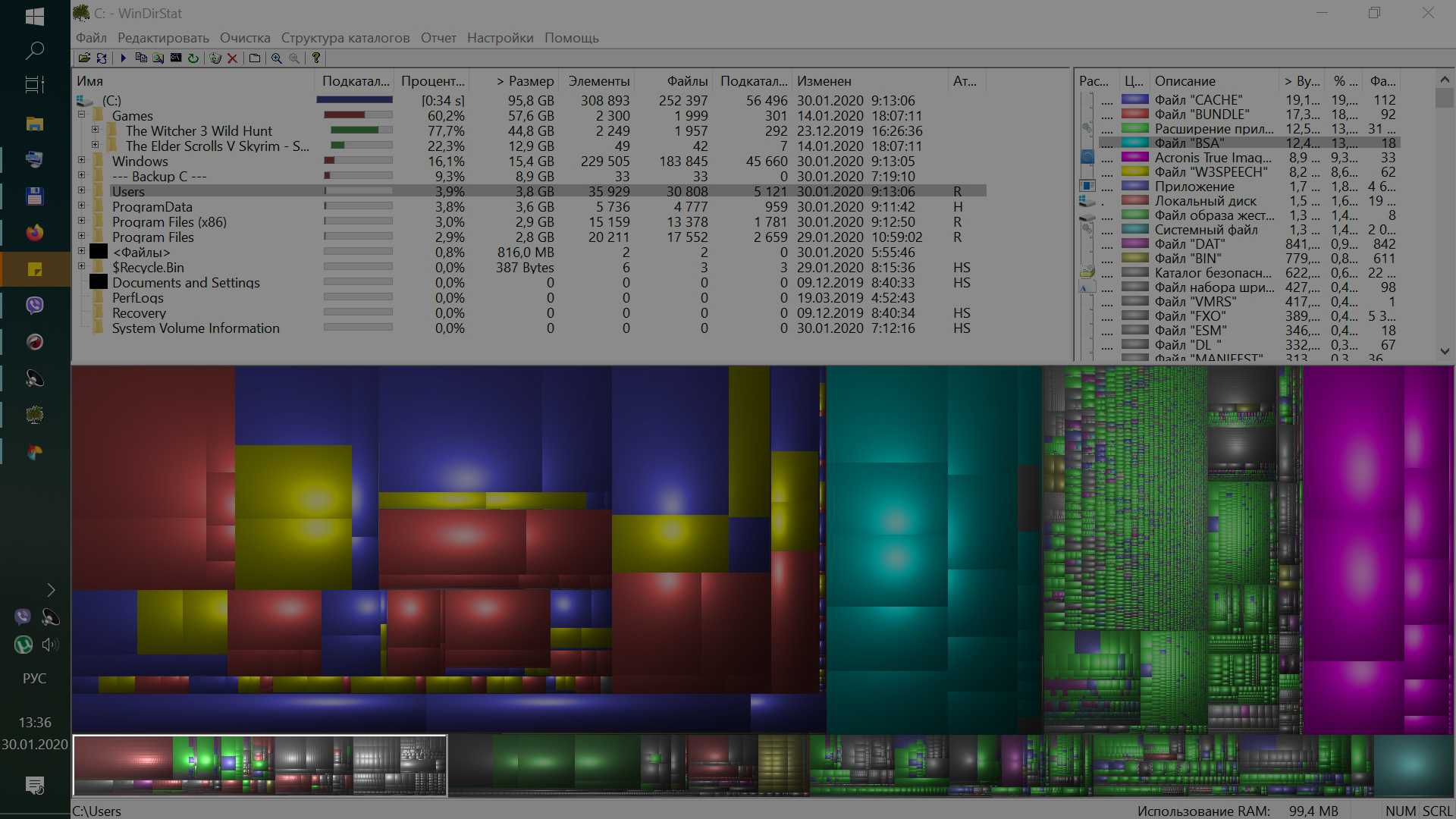Expand The Witcher 3 Wild Hunt node

tap(95, 130)
